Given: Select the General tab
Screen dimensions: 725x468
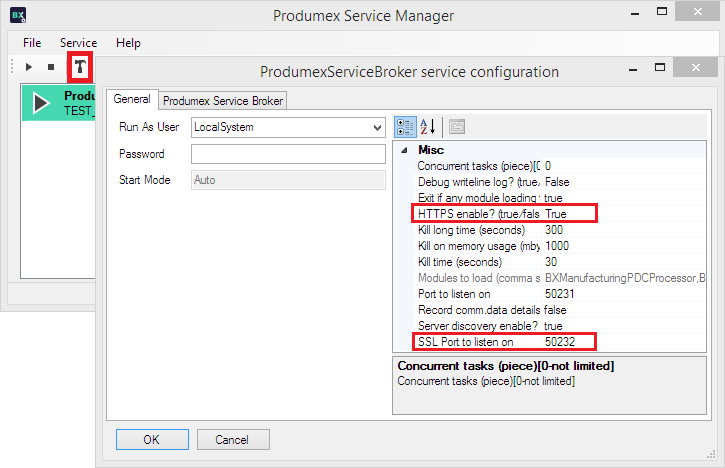Looking at the screenshot, I should [131, 99].
